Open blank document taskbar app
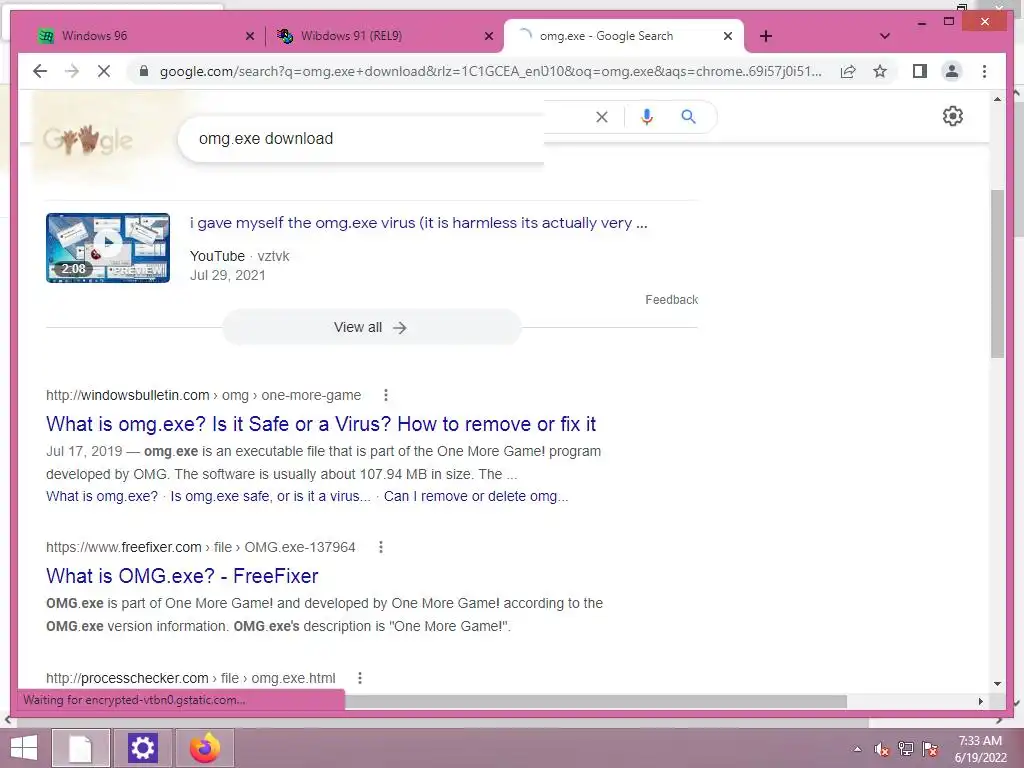The image size is (1024, 768). [81, 748]
